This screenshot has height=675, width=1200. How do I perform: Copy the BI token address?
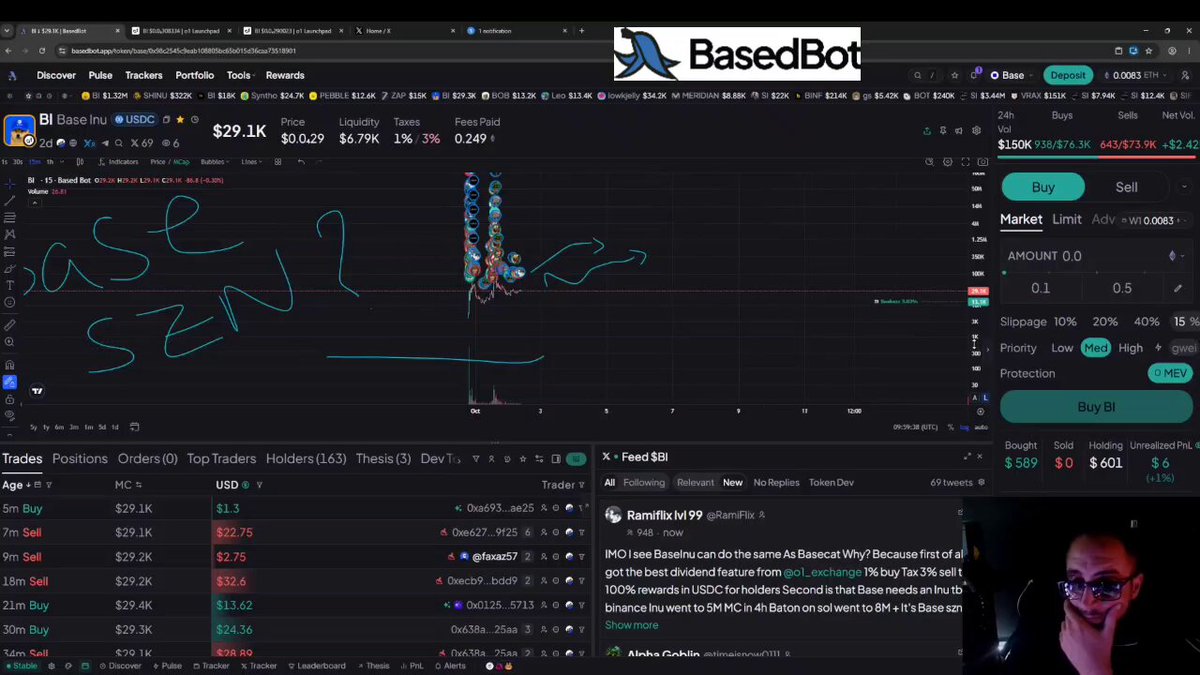pyautogui.click(x=166, y=120)
